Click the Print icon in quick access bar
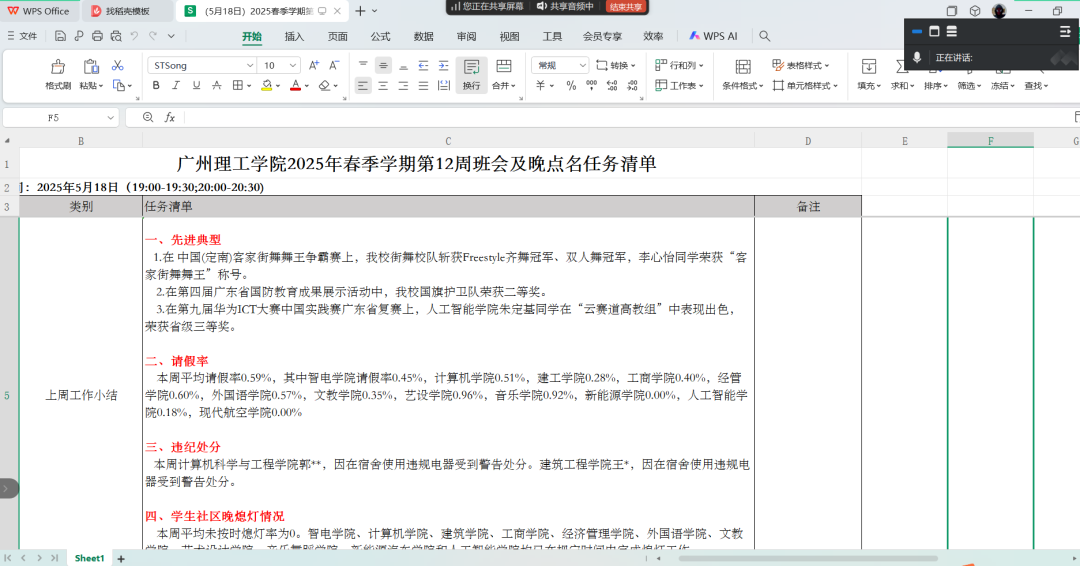The image size is (1080, 566). tap(97, 36)
